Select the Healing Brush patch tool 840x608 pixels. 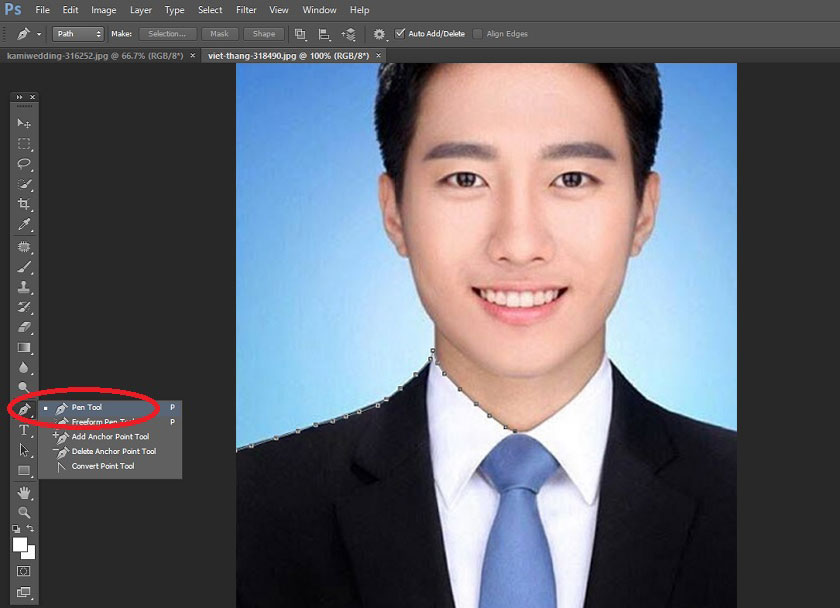24,247
